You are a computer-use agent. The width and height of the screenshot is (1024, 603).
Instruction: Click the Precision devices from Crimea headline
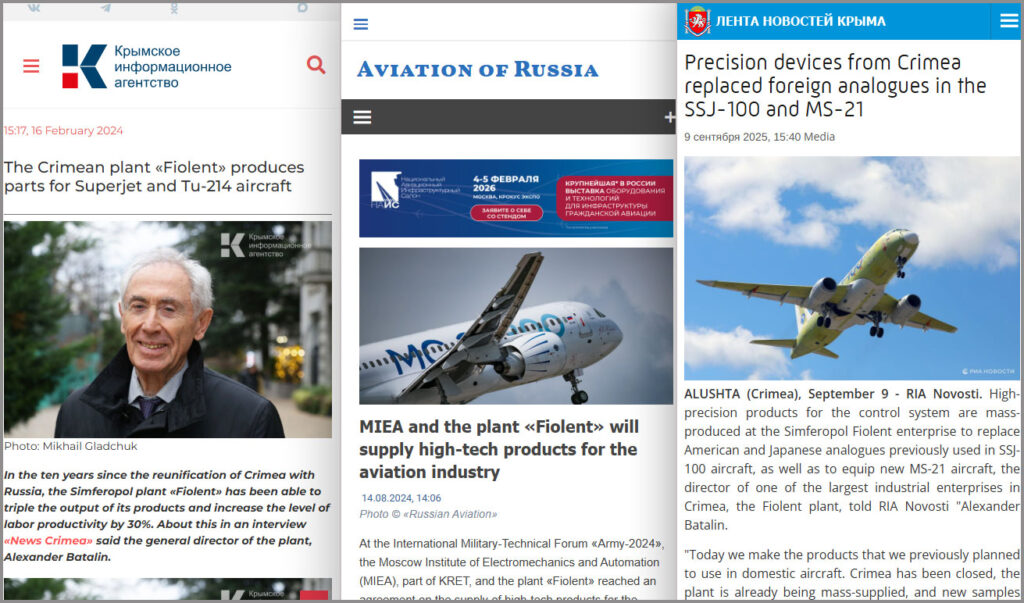click(835, 86)
